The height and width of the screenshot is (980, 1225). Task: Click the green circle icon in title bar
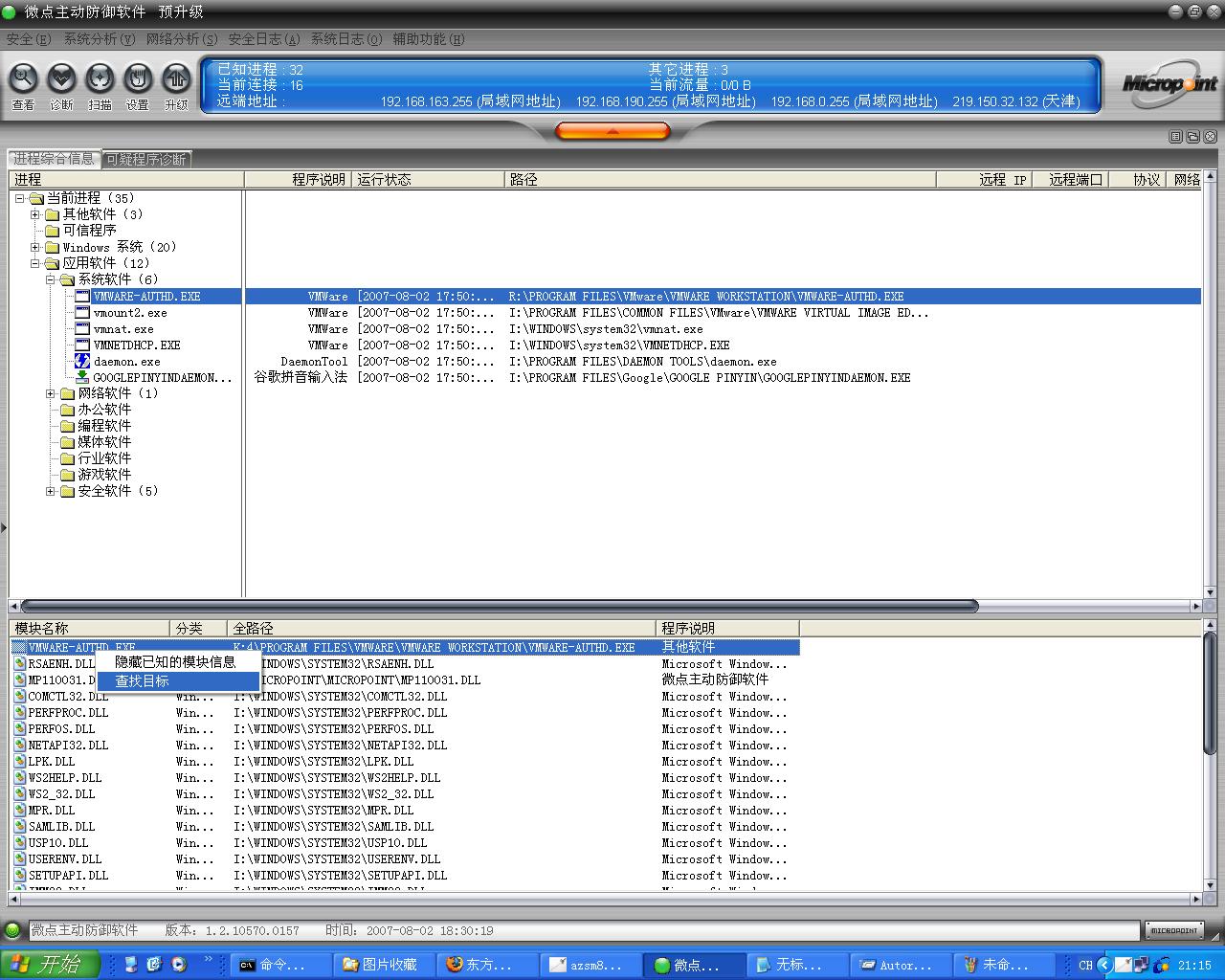[x=9, y=11]
